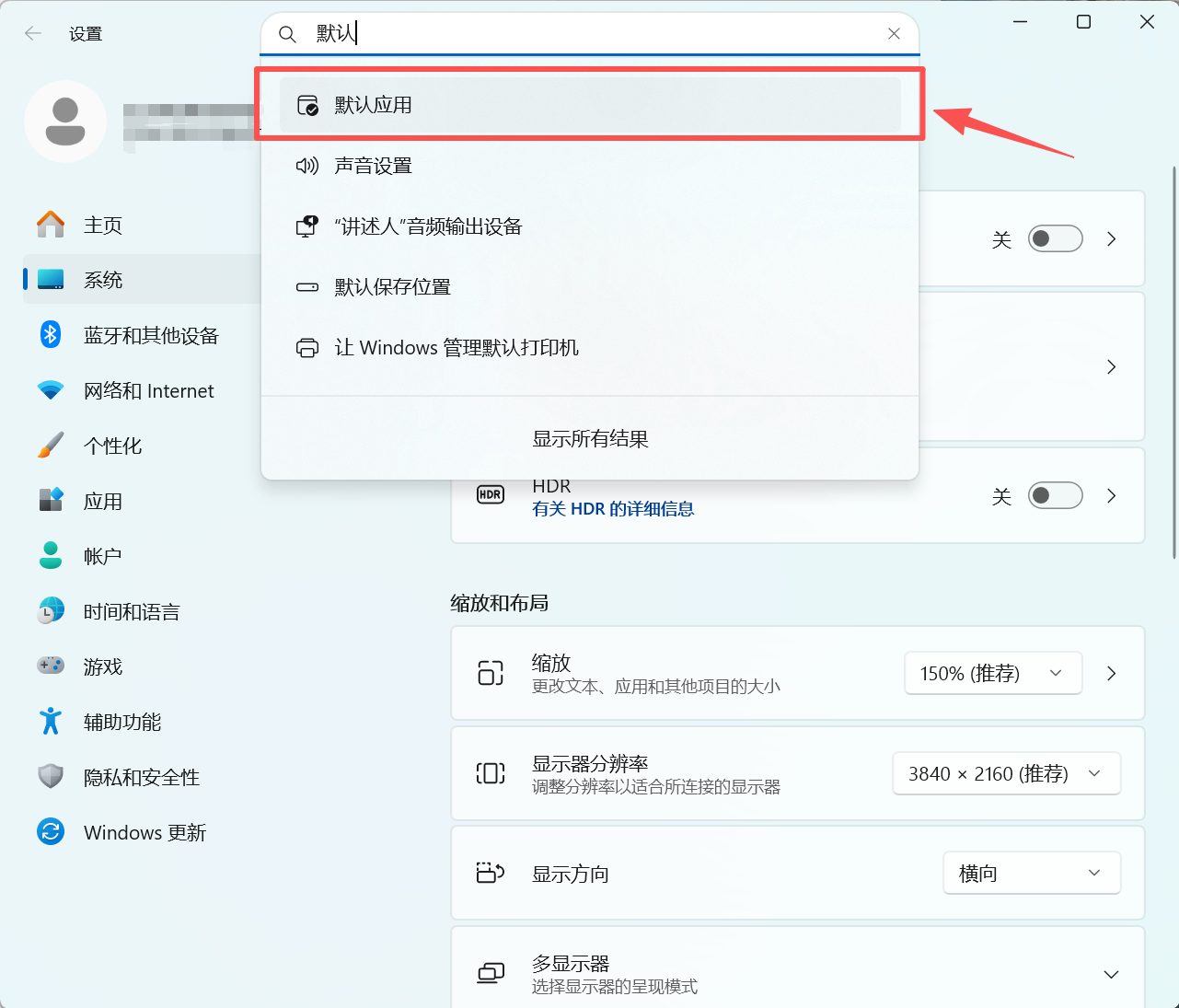Open the 横向 display orientation dropdown

1031,874
